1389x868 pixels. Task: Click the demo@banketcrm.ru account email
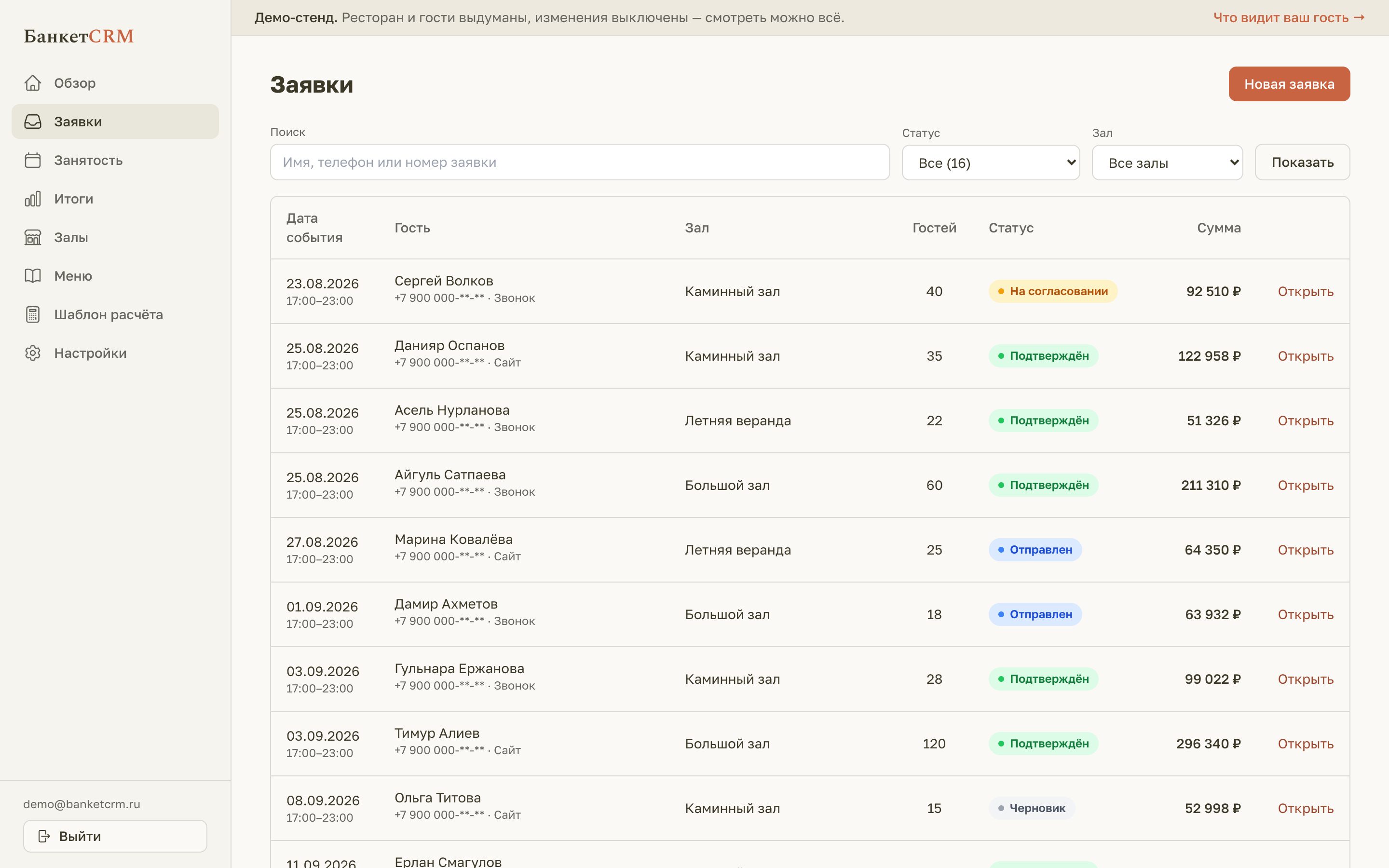click(82, 804)
